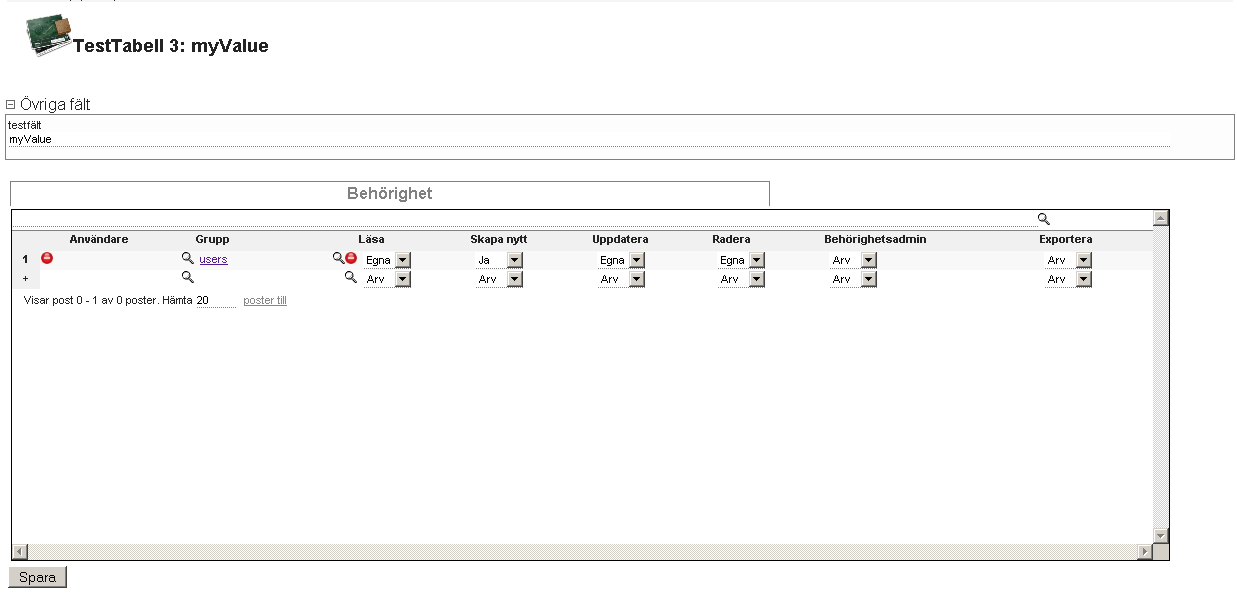Viewport: 1237px width, 593px height.
Task: Click first magnifier in the new (+) row
Action: 187,278
